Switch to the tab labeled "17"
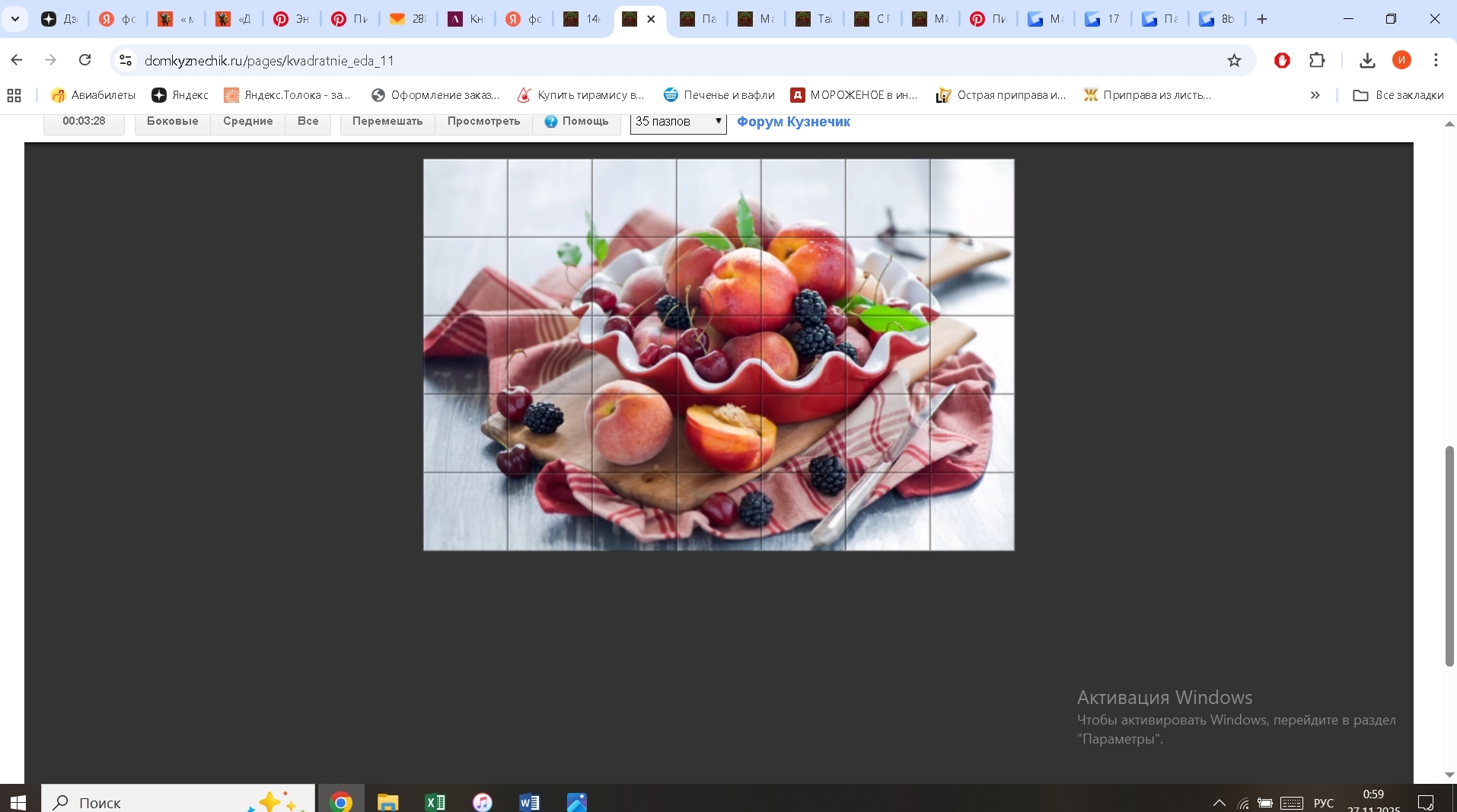The image size is (1457, 812). coord(1103,19)
